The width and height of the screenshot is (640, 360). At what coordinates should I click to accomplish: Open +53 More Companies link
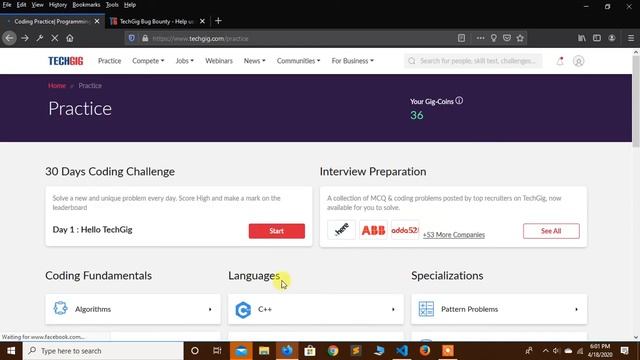[x=454, y=235]
